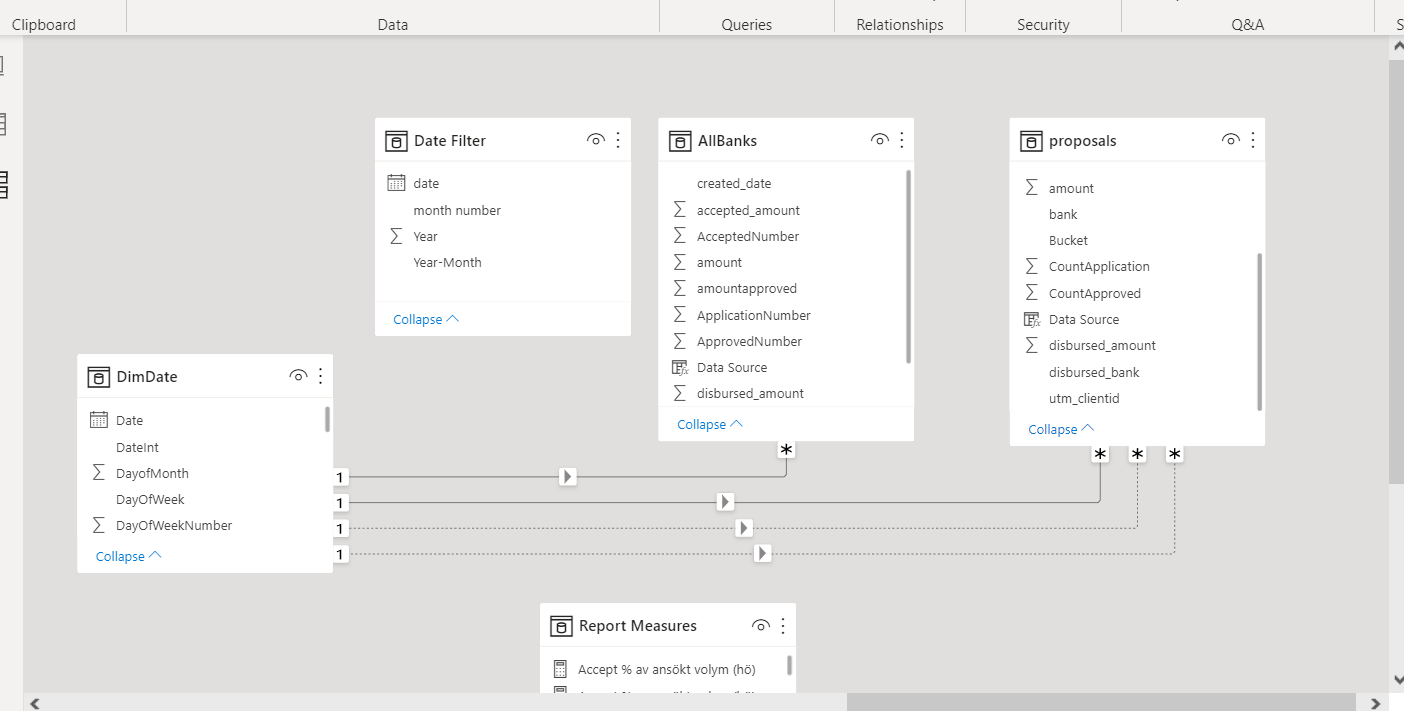This screenshot has width=1404, height=711.
Task: Collapse the AllBanks table
Action: click(x=710, y=424)
